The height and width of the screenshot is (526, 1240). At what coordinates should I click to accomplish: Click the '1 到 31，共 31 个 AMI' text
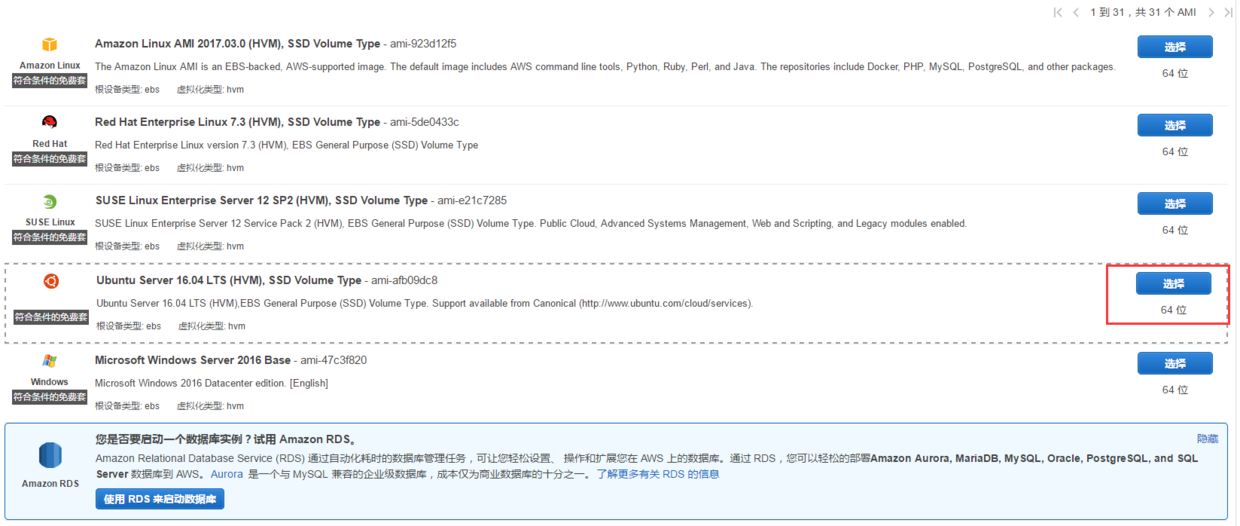(x=1143, y=13)
